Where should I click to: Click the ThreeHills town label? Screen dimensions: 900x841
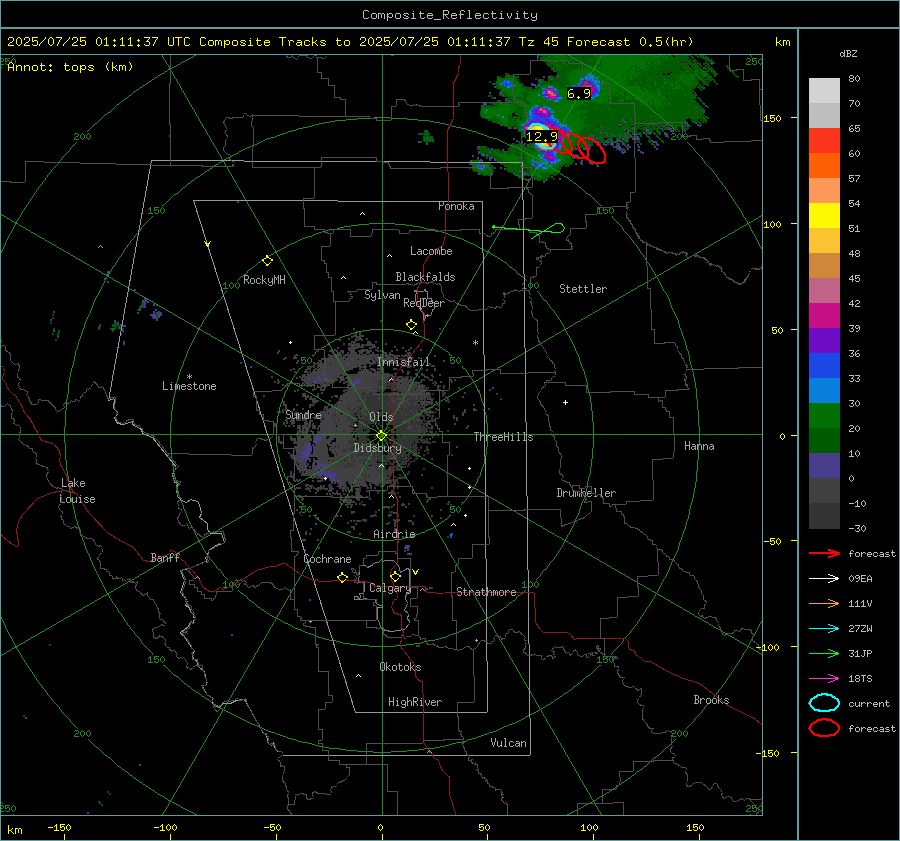503,437
